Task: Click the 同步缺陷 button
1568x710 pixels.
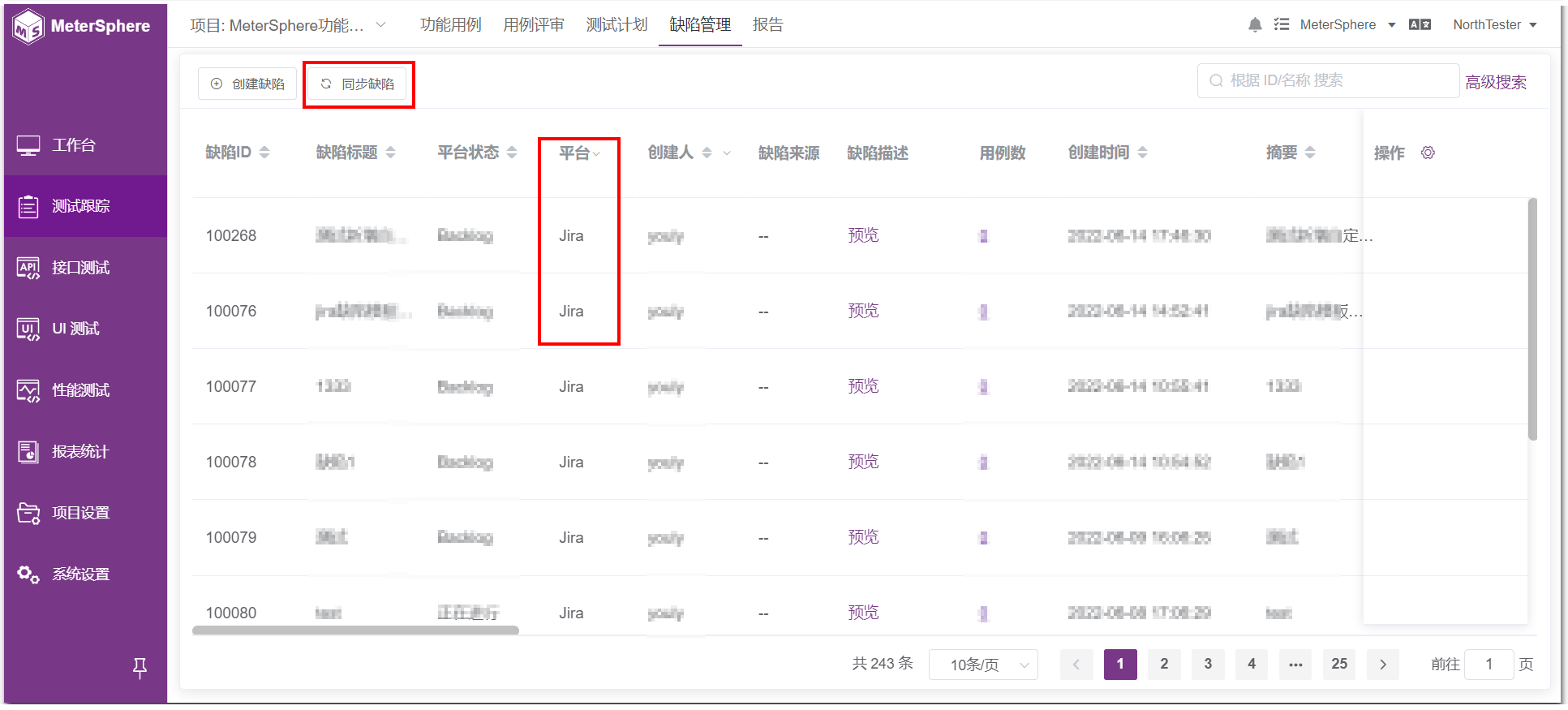Action: point(357,84)
